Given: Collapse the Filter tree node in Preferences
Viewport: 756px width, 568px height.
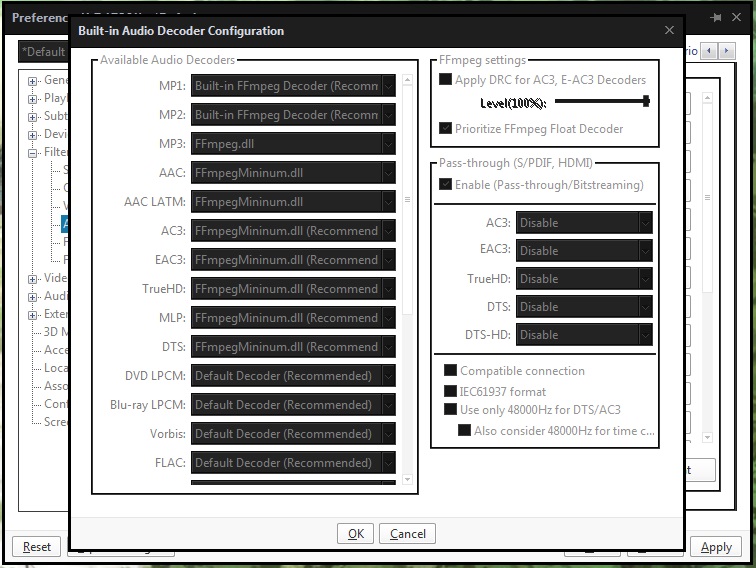Looking at the screenshot, I should click(32, 153).
